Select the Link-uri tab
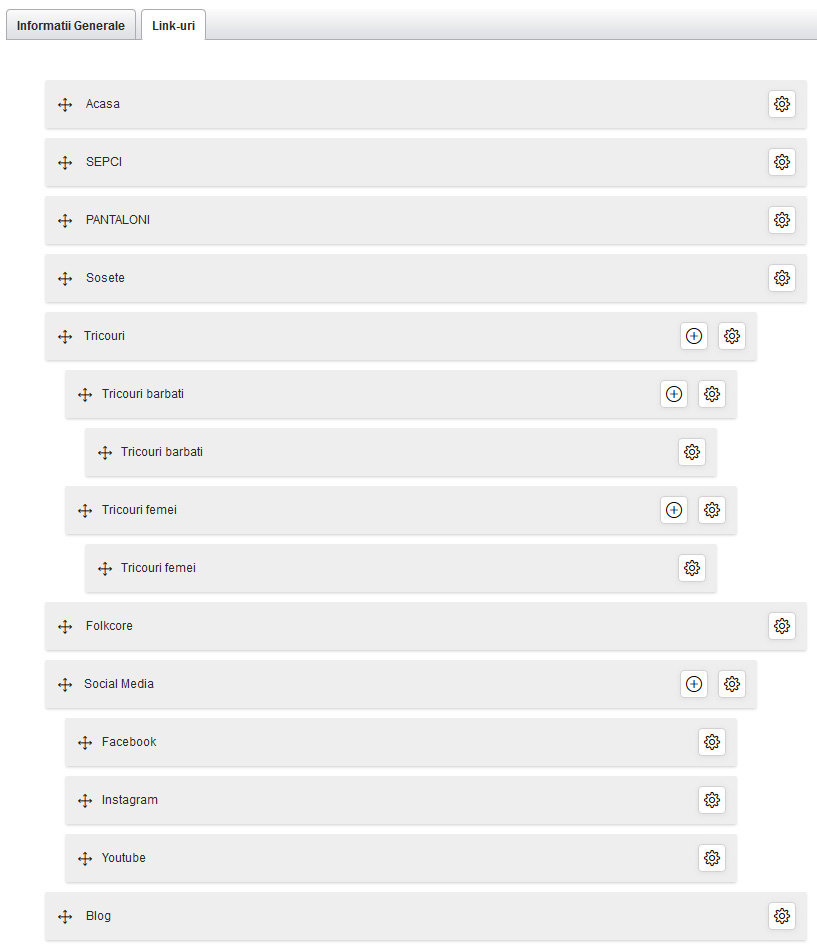This screenshot has height=950, width=817. tap(173, 26)
